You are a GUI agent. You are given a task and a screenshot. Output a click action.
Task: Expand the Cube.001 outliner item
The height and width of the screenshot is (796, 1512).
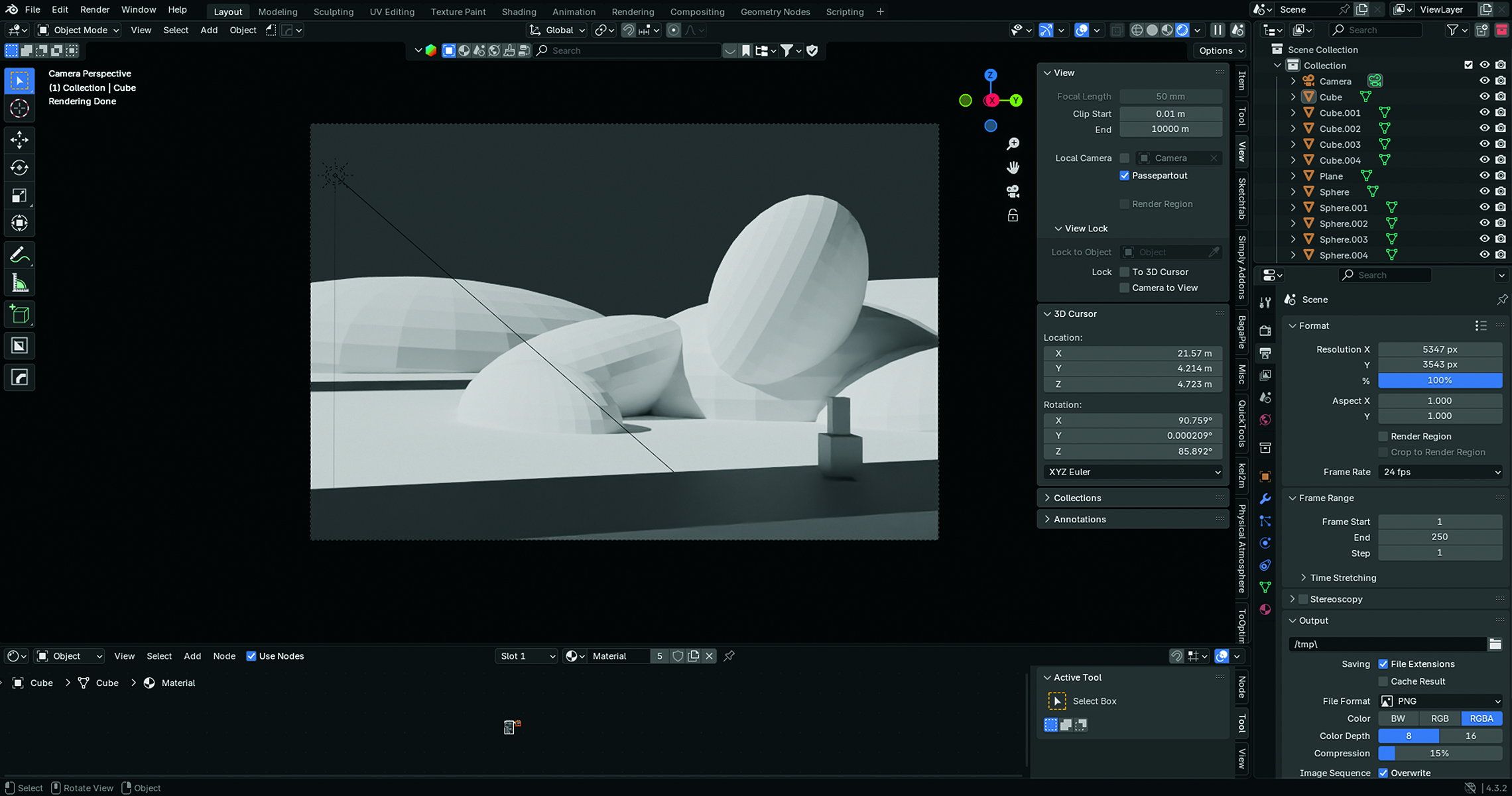1293,113
